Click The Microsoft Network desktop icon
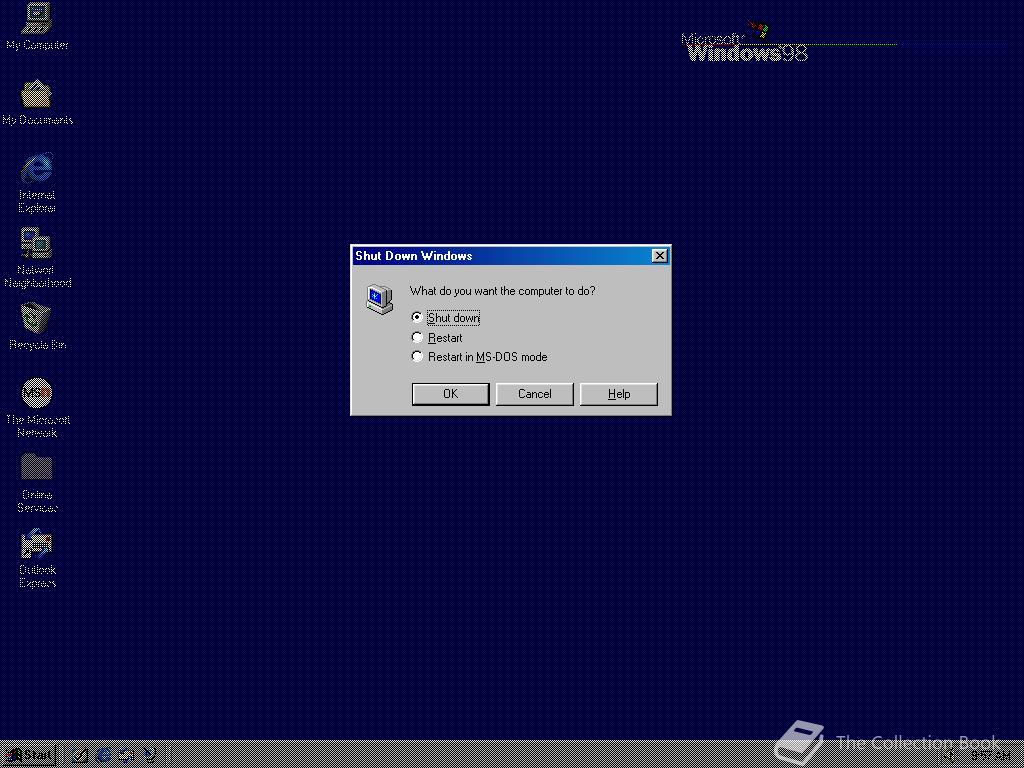 (37, 408)
